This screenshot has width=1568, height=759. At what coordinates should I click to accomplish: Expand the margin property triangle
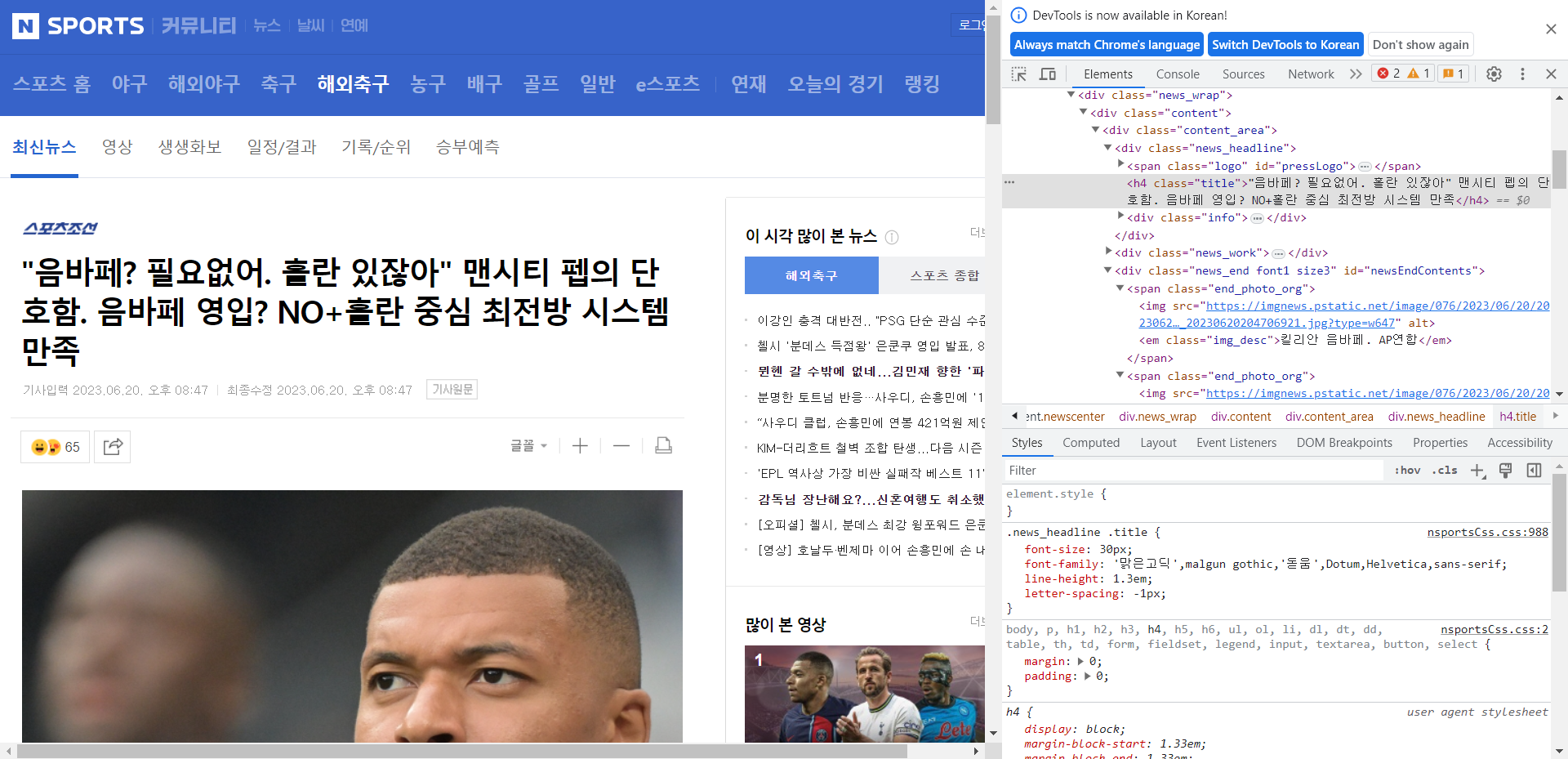point(1080,661)
